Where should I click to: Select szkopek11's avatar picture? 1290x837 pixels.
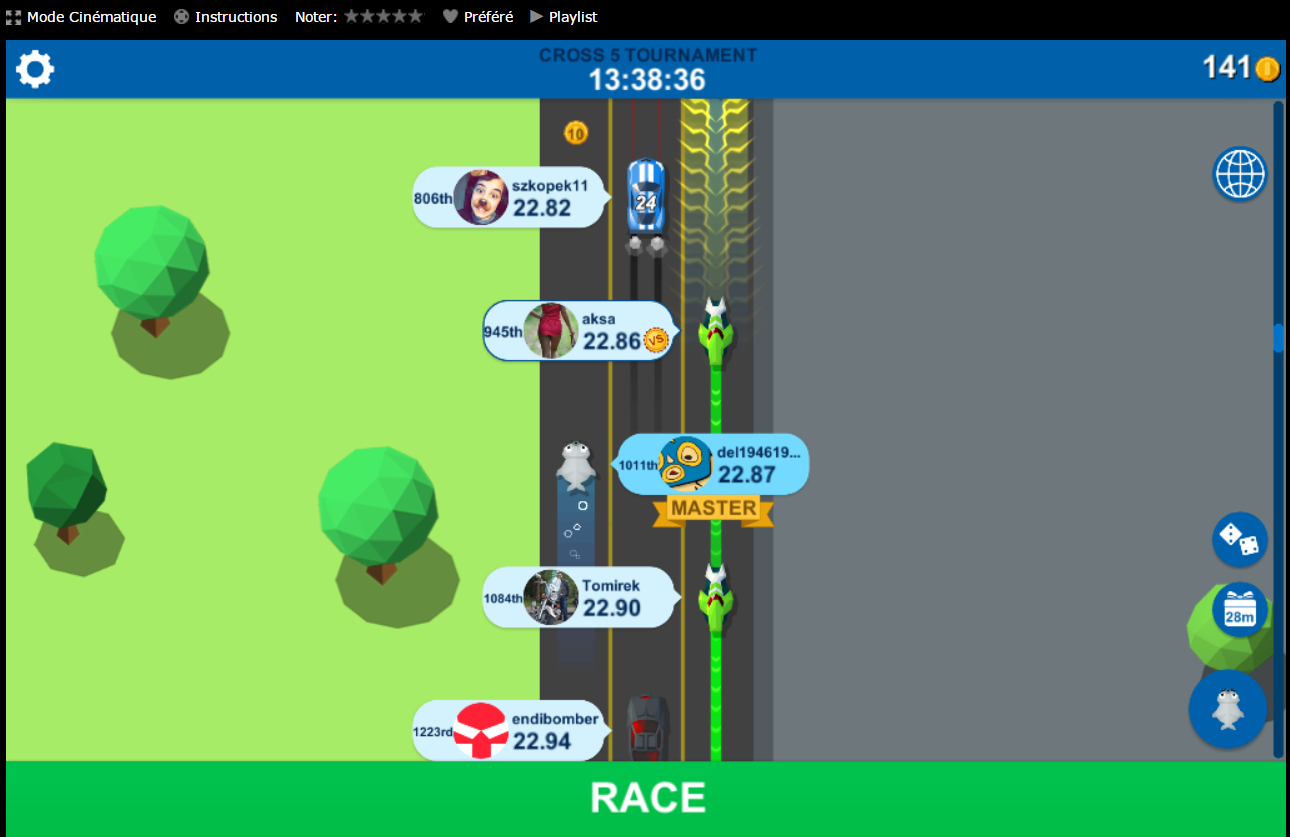point(481,197)
